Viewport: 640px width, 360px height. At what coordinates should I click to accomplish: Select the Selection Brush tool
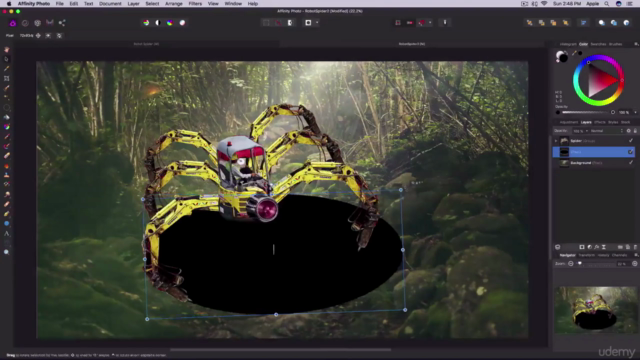[x=7, y=88]
